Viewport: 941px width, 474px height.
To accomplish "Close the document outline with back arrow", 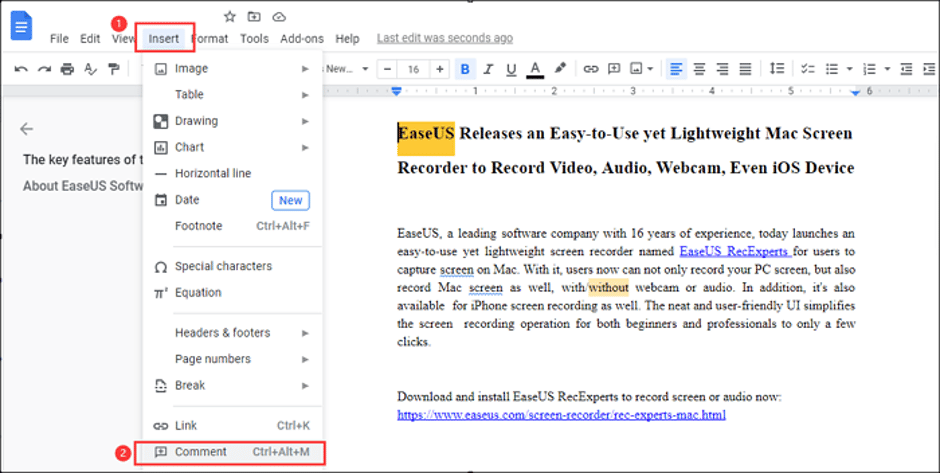I will click(26, 128).
